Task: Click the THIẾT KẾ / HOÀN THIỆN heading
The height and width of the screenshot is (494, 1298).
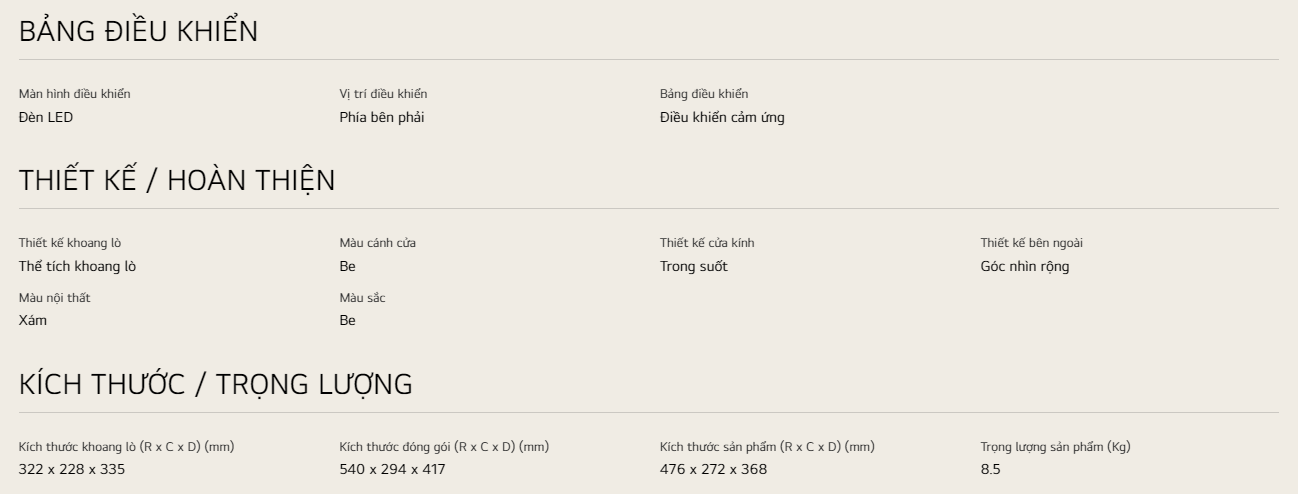Action: point(177,181)
